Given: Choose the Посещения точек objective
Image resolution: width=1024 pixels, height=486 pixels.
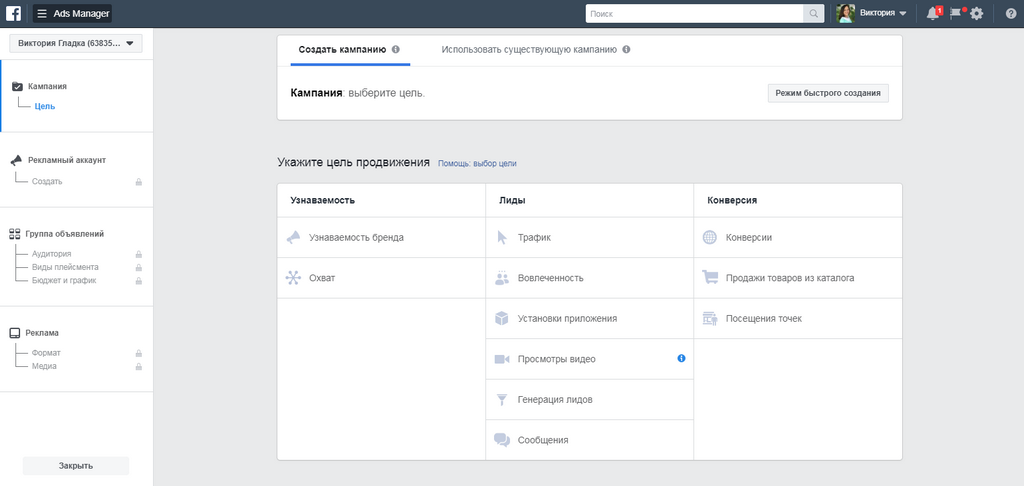Looking at the screenshot, I should coord(798,319).
